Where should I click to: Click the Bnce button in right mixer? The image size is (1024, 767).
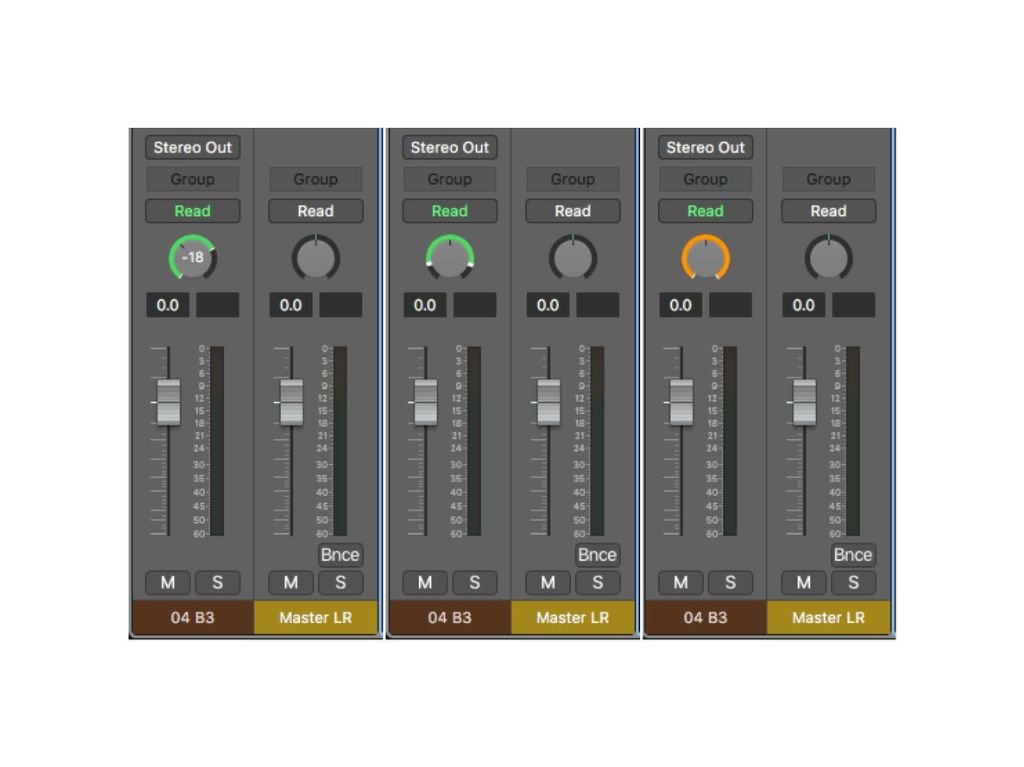pyautogui.click(x=852, y=555)
